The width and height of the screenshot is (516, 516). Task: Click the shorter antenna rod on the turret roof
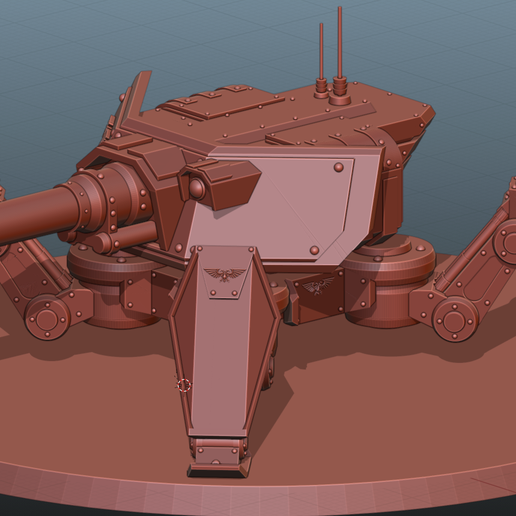[321, 52]
